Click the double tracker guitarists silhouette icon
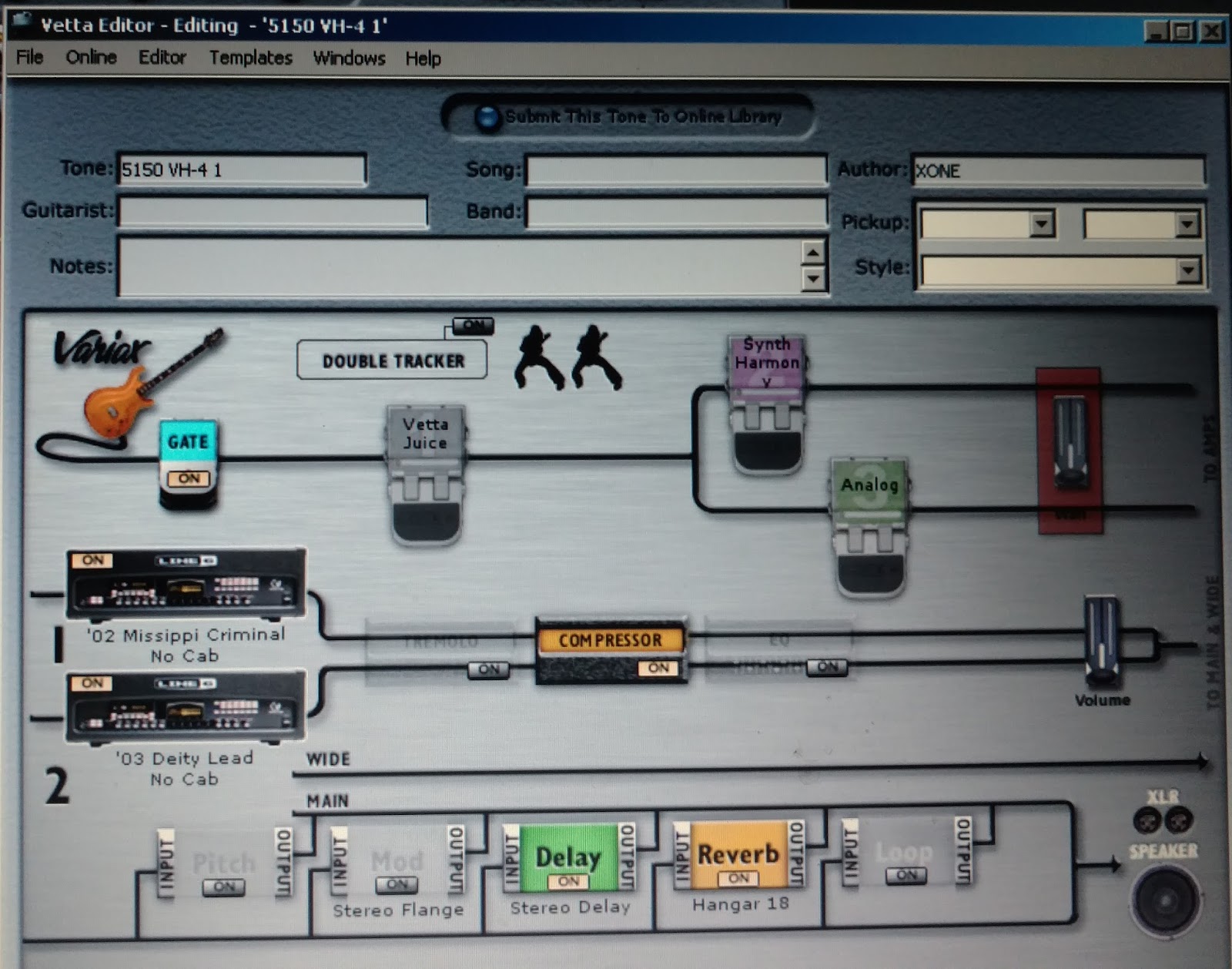This screenshot has width=1232, height=969. (567, 357)
